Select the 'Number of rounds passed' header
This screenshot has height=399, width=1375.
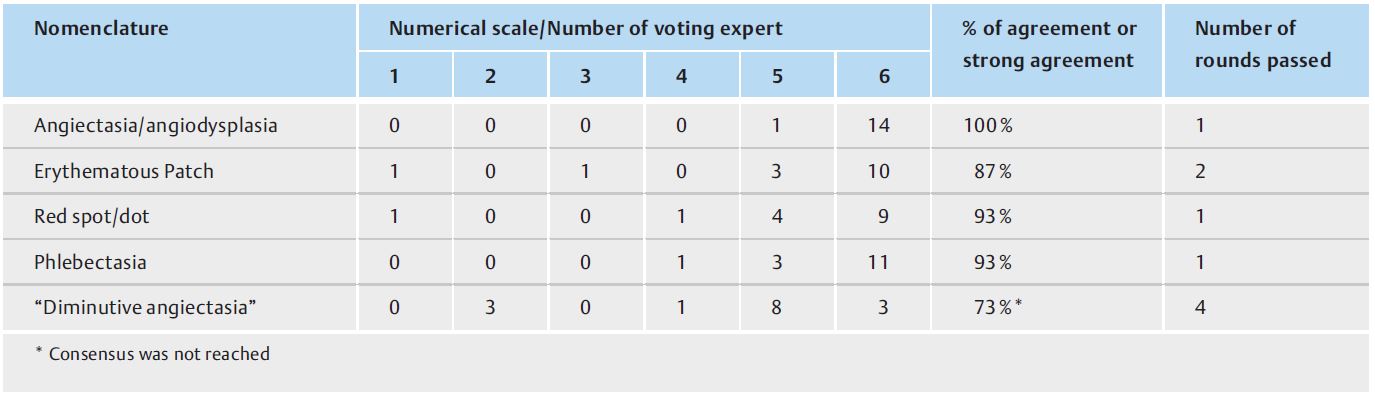1263,45
